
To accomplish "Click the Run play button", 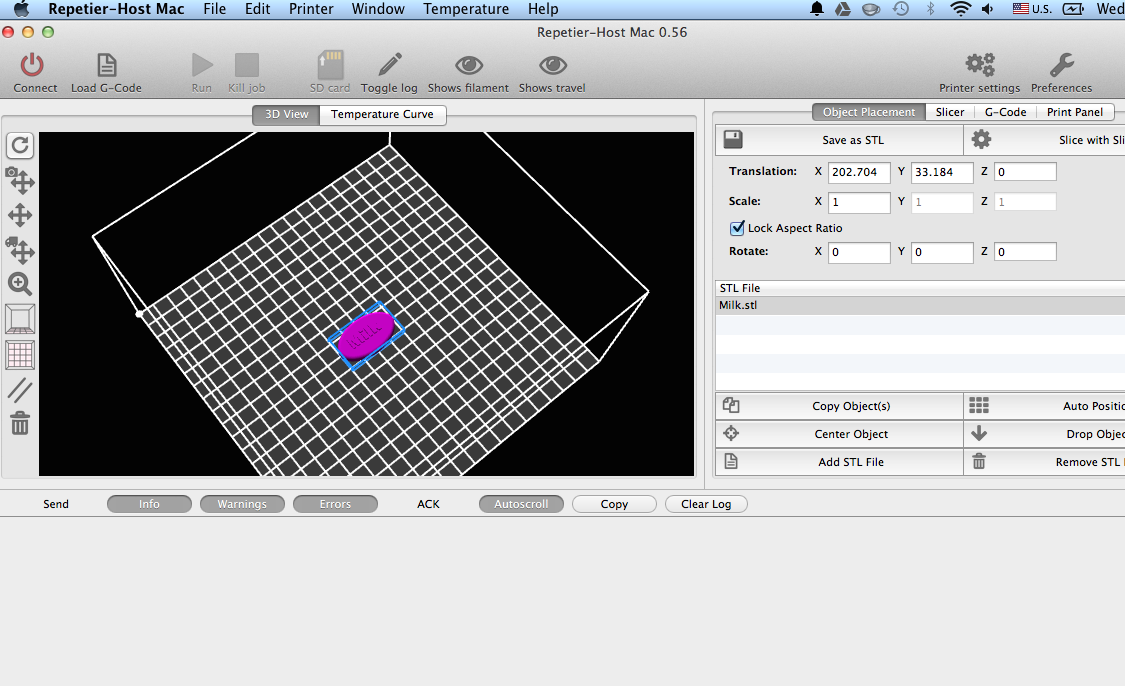I will coord(202,65).
